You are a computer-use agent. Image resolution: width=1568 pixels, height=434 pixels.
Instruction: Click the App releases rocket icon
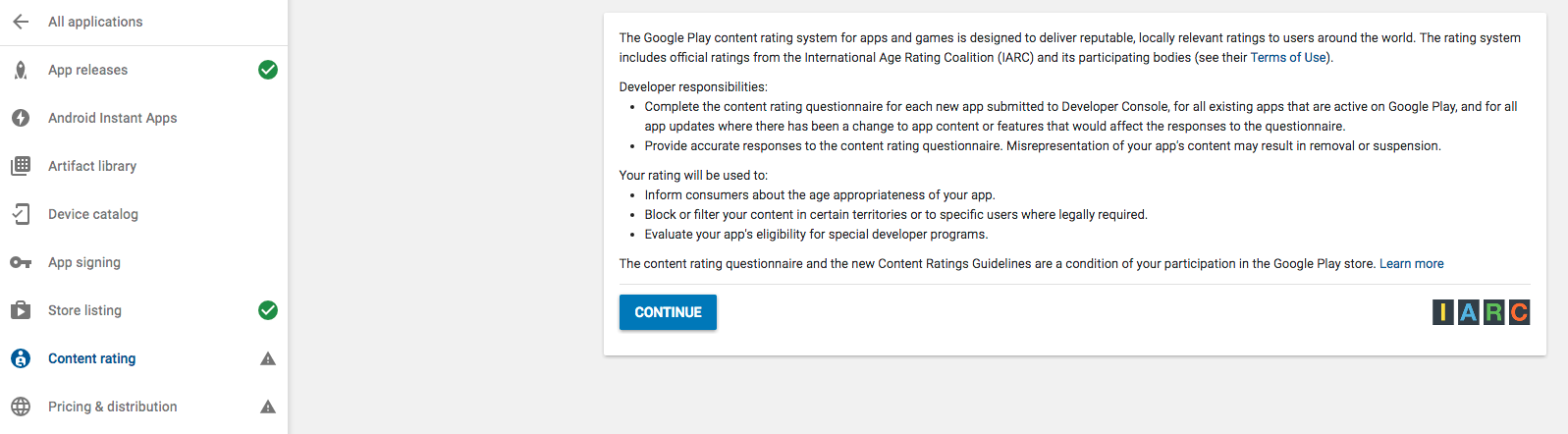click(x=21, y=70)
